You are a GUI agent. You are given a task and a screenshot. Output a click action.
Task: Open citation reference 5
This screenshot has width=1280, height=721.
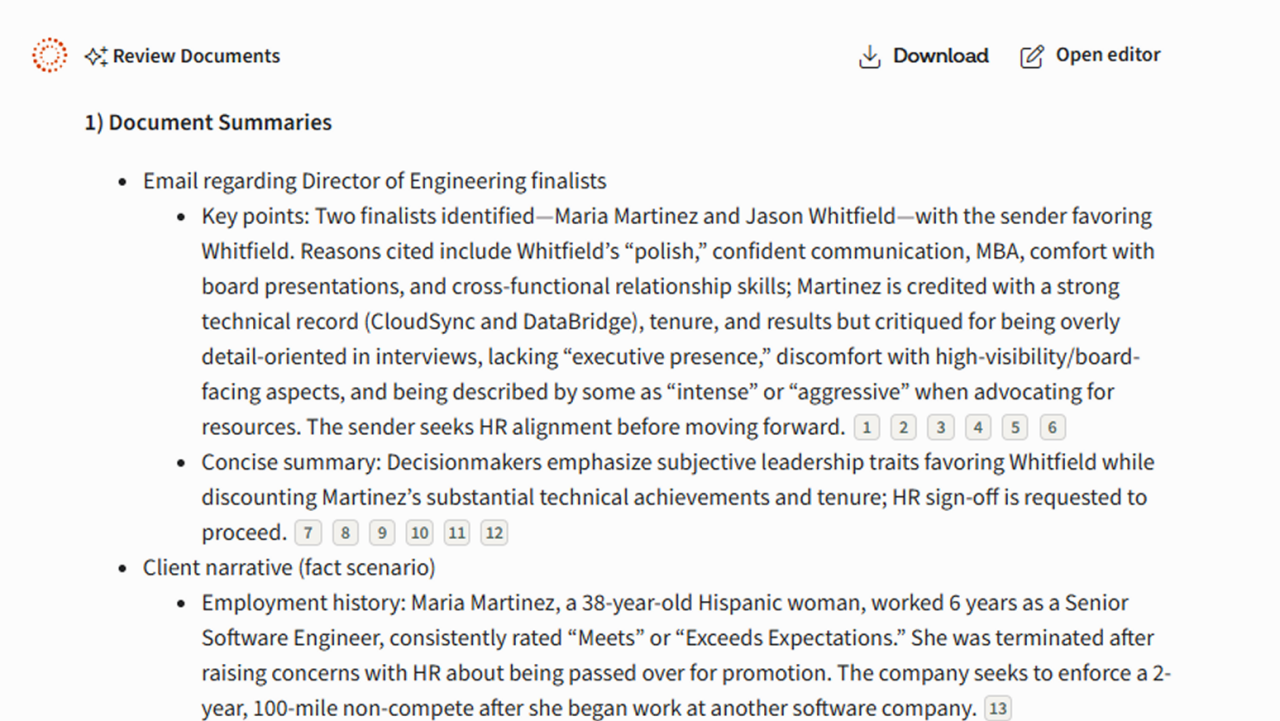[x=1014, y=428]
